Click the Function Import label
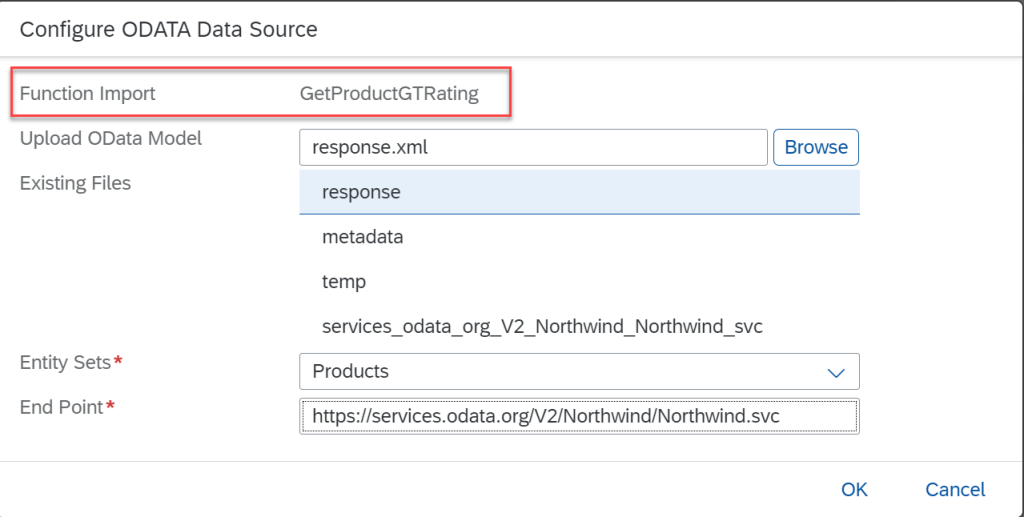 [x=88, y=94]
